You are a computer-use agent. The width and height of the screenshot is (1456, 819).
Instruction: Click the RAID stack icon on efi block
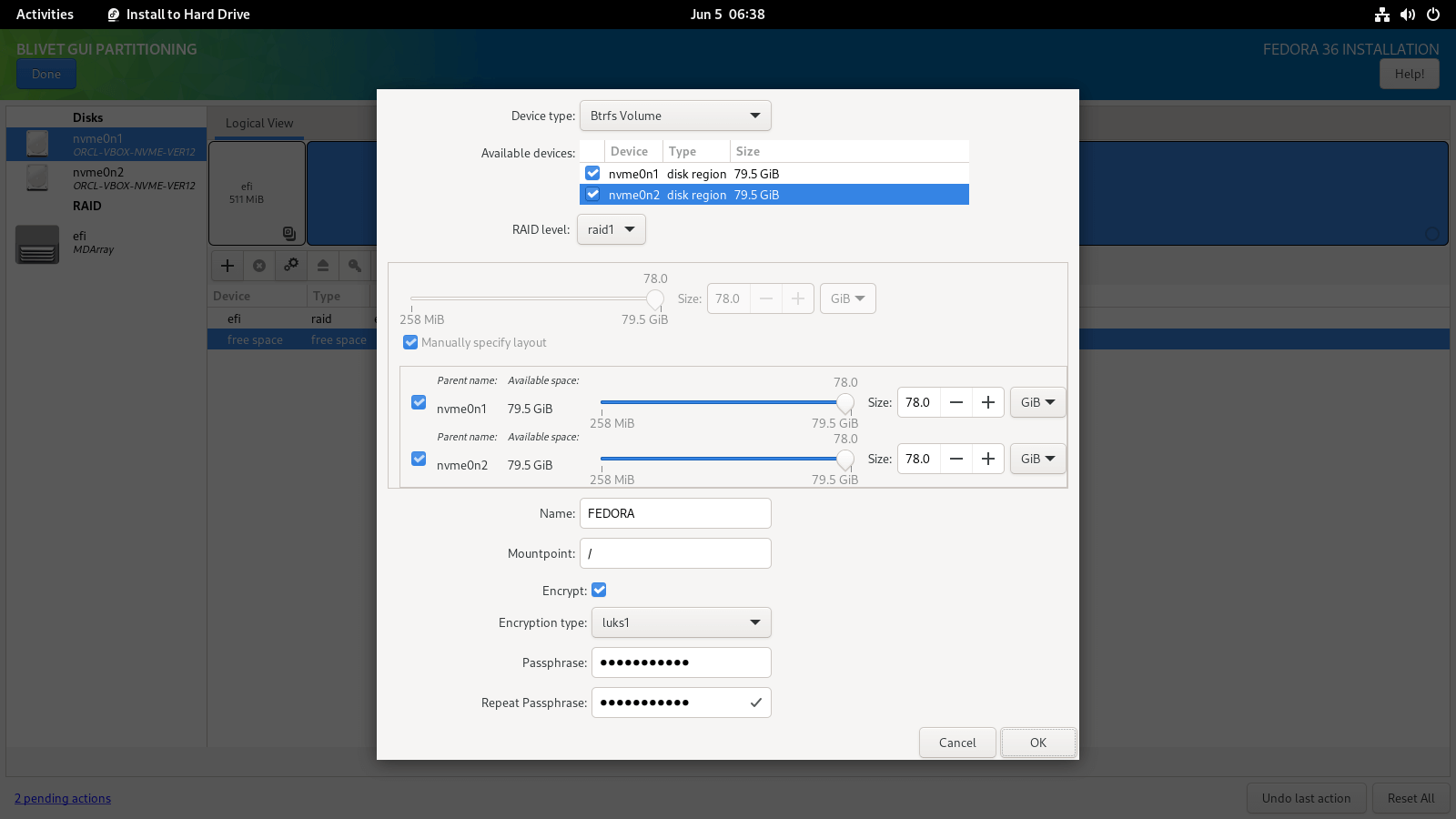pyautogui.click(x=289, y=233)
